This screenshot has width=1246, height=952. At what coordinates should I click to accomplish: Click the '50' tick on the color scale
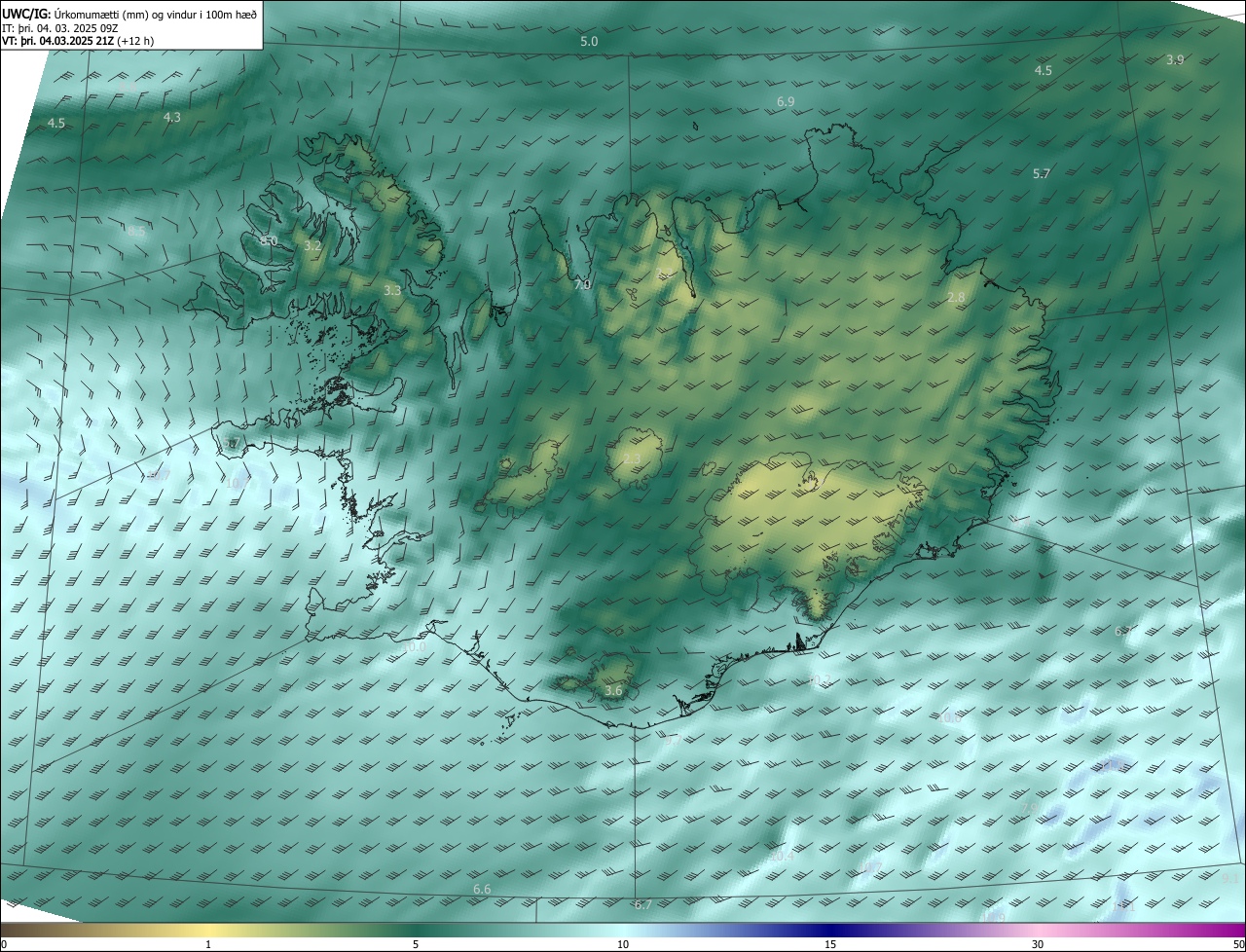(x=1238, y=944)
